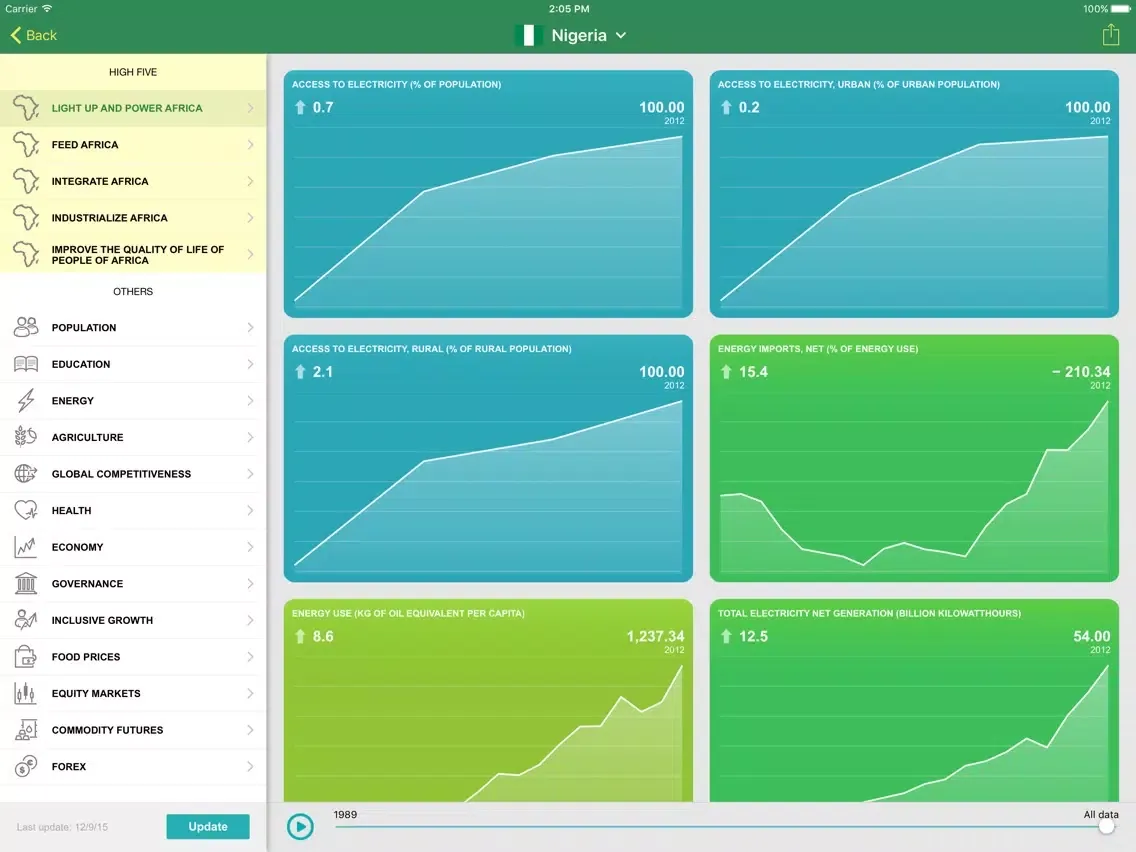
Task: Click the Last update 12/9/15 text
Action: (62, 827)
